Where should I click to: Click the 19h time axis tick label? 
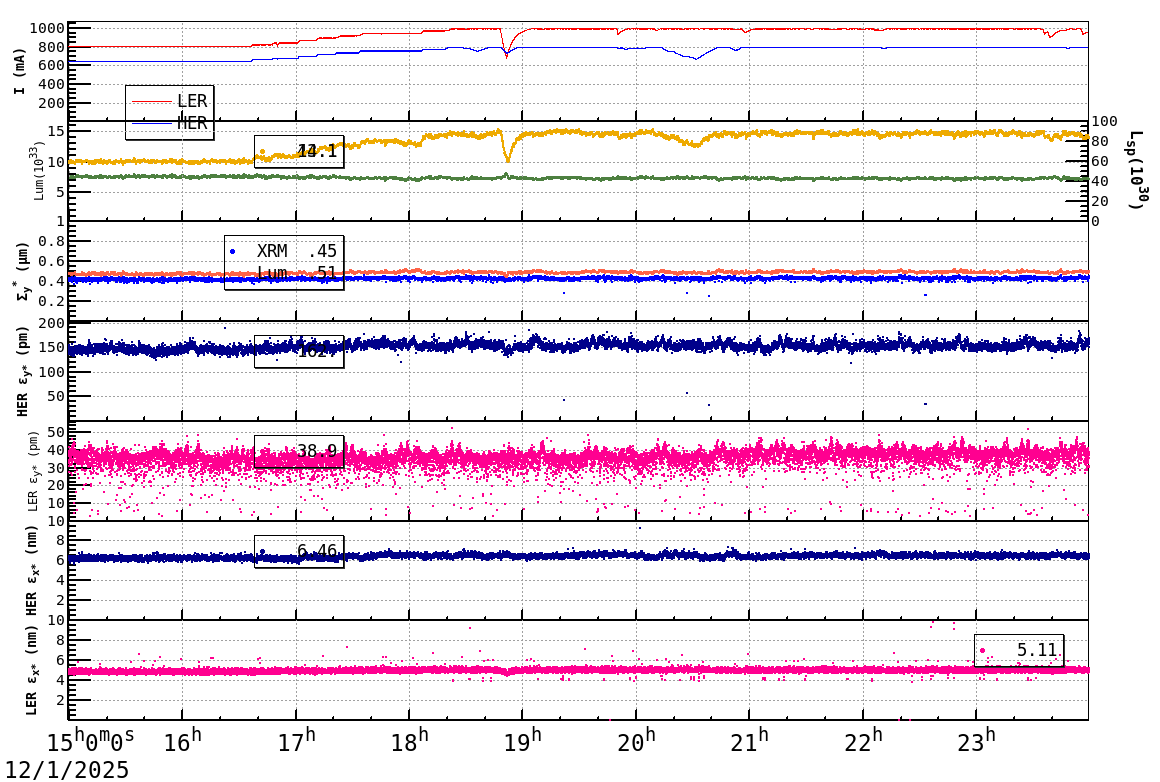pyautogui.click(x=522, y=741)
